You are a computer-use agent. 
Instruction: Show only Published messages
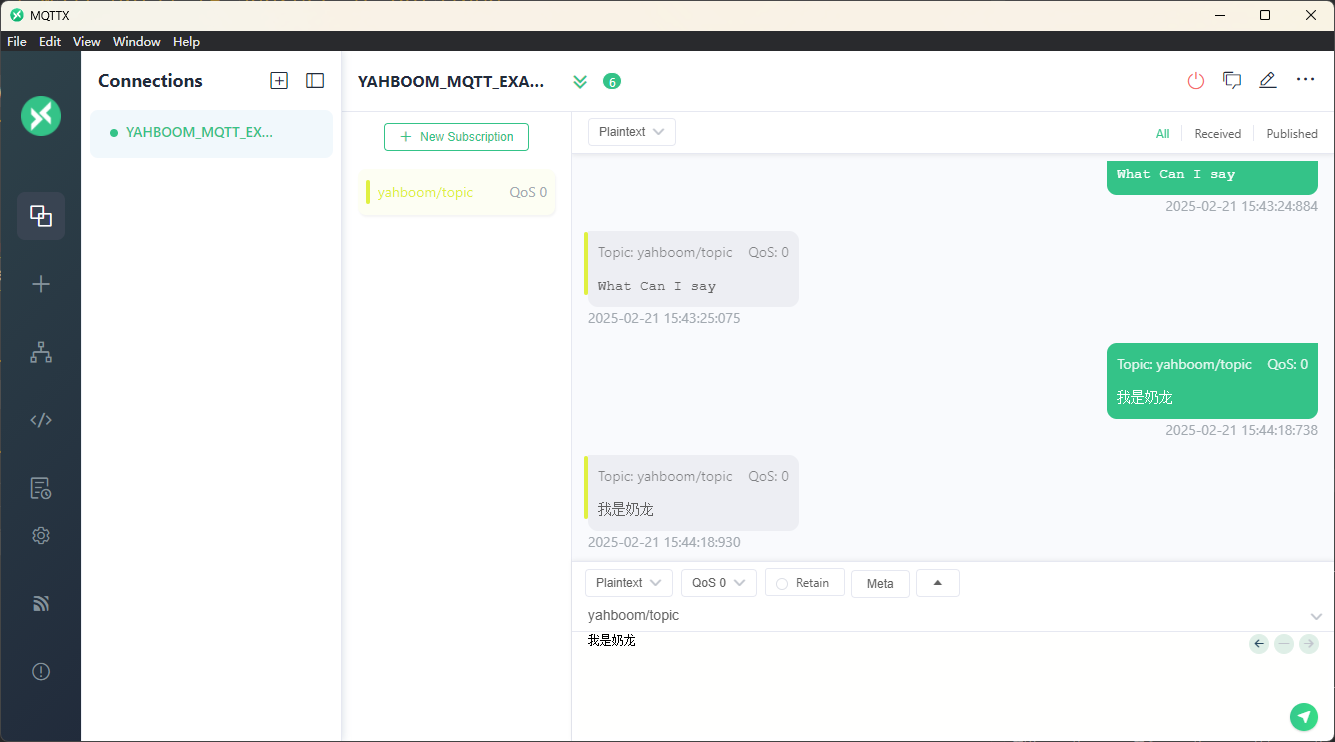tap(1292, 134)
